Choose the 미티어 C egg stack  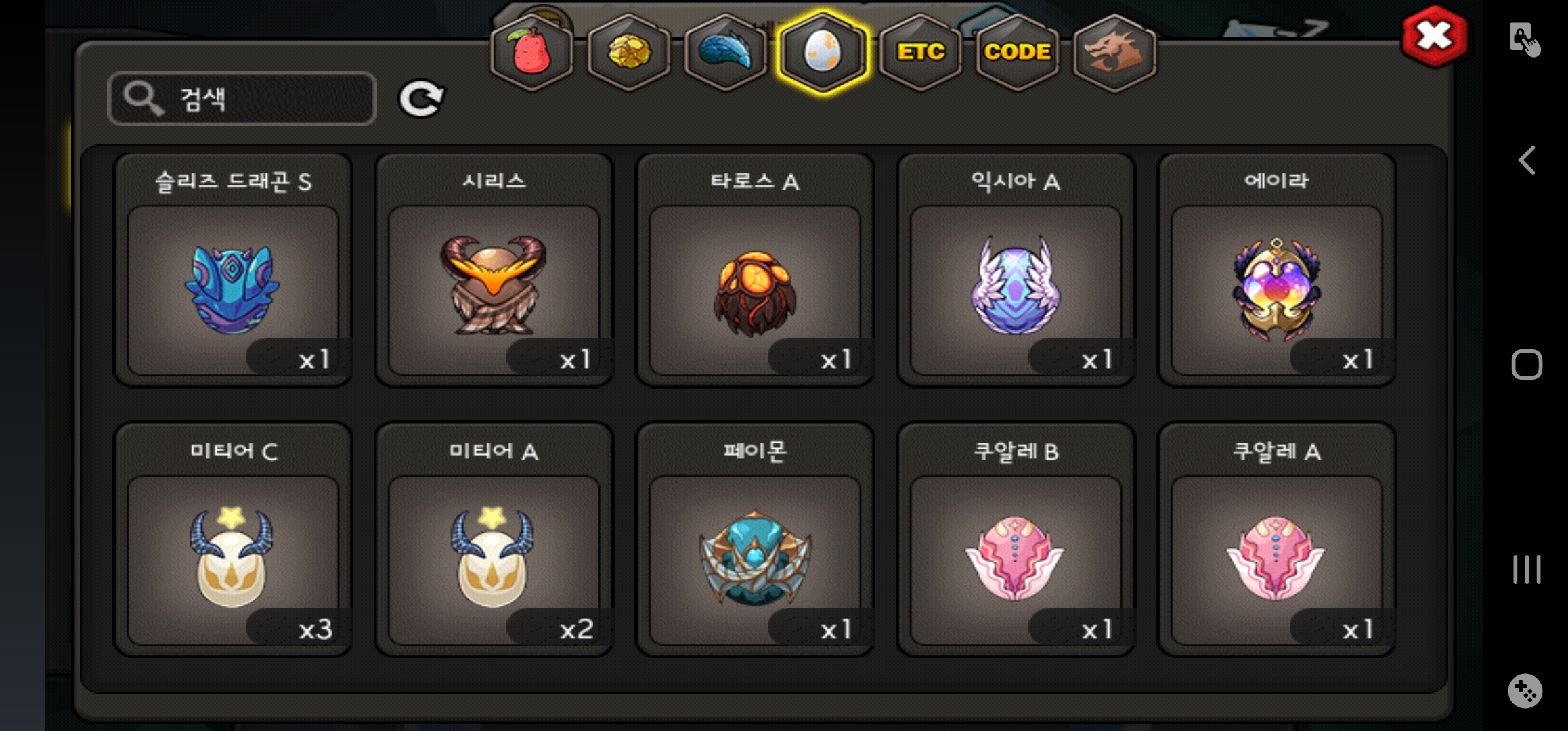coord(233,539)
